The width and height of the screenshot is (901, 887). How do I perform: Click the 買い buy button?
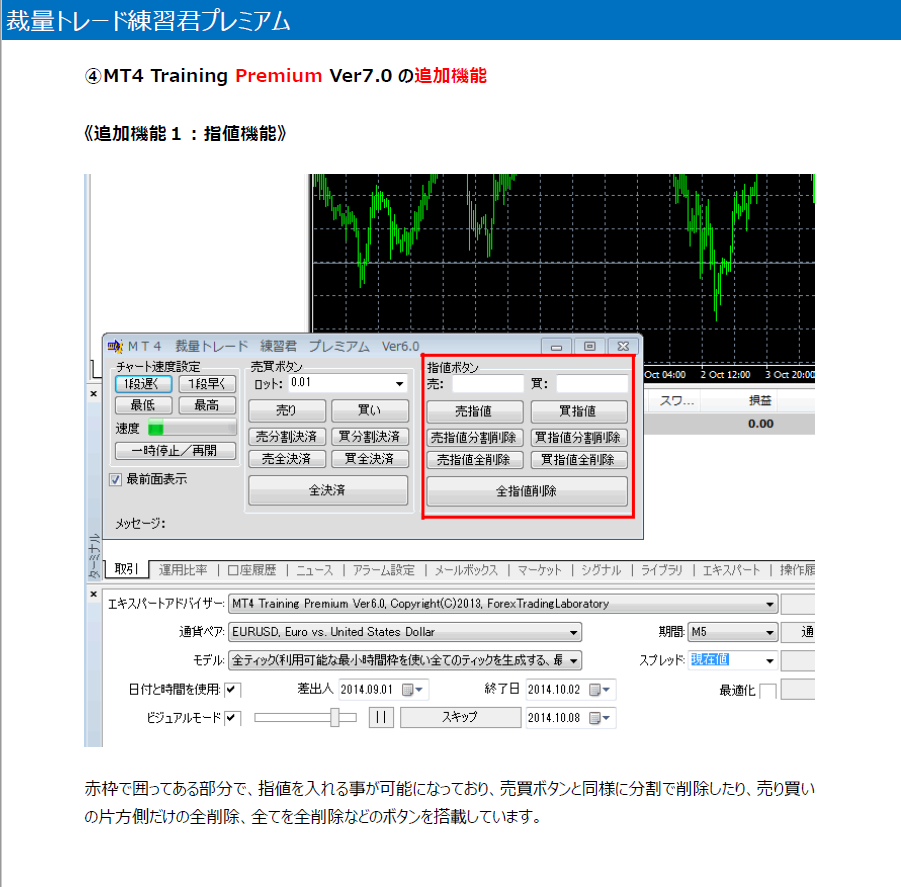click(370, 411)
